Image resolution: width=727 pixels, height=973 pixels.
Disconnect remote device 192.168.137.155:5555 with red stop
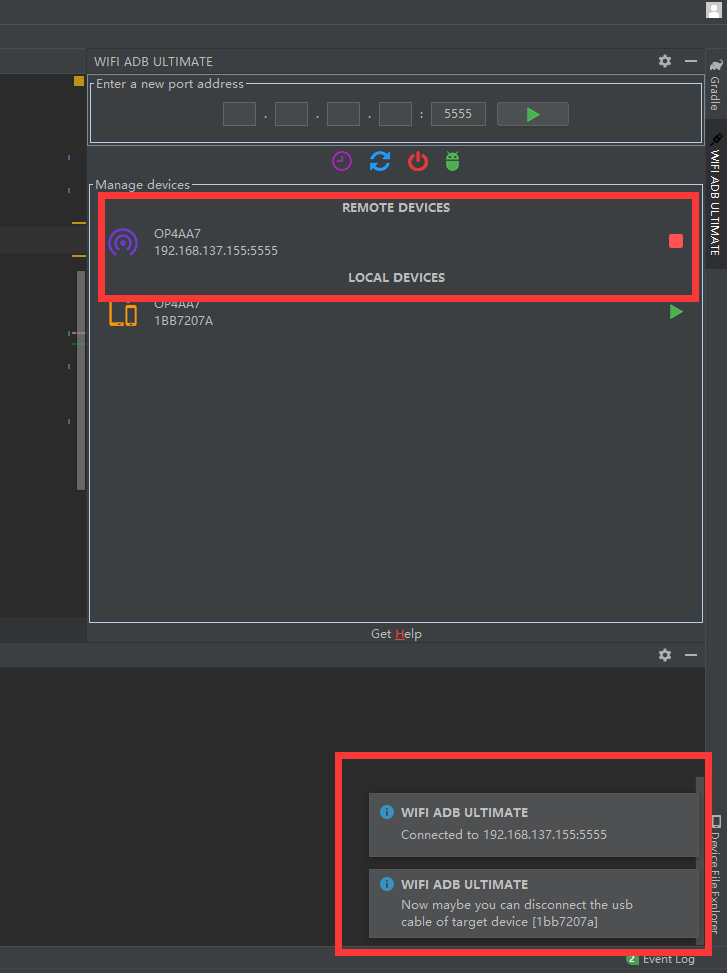(x=676, y=241)
